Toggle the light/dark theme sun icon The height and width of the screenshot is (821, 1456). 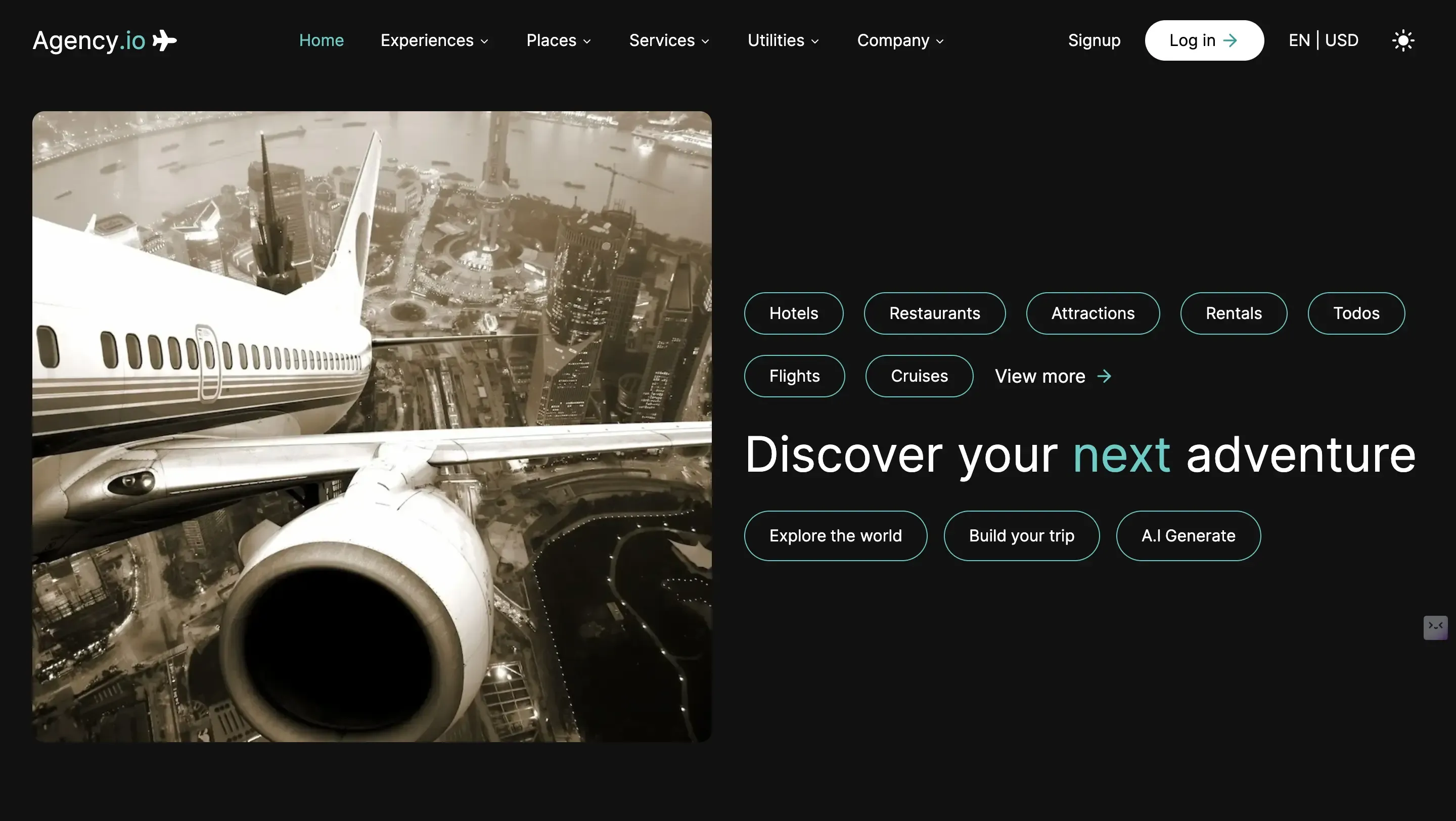tap(1403, 40)
